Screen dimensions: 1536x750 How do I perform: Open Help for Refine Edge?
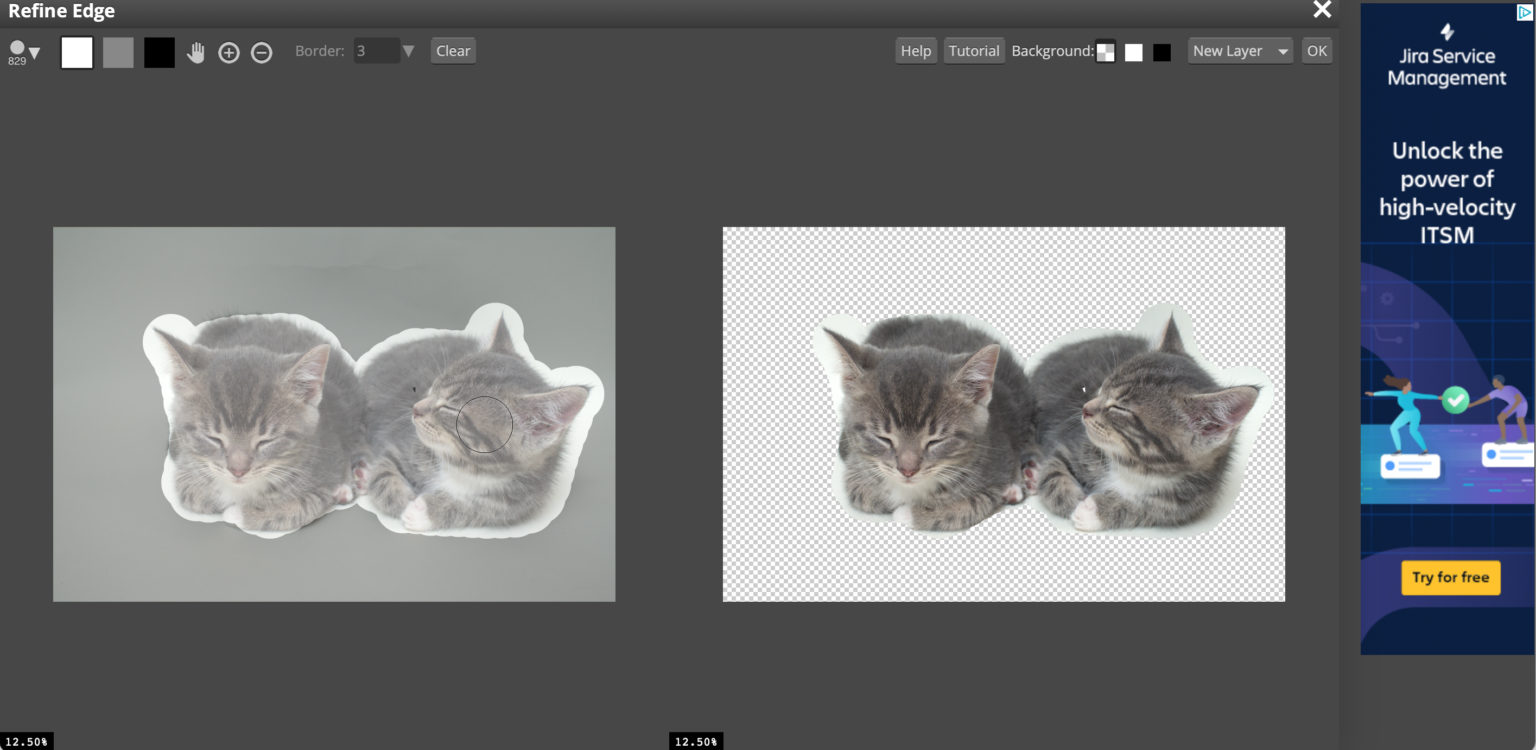915,50
